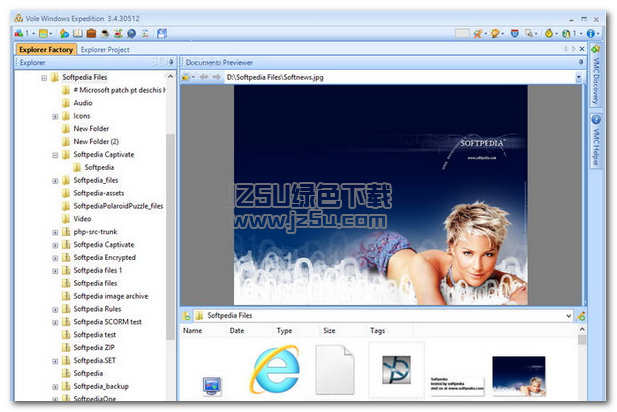Sort files by the Type column
The width and height of the screenshot is (617, 412).
pos(284,331)
